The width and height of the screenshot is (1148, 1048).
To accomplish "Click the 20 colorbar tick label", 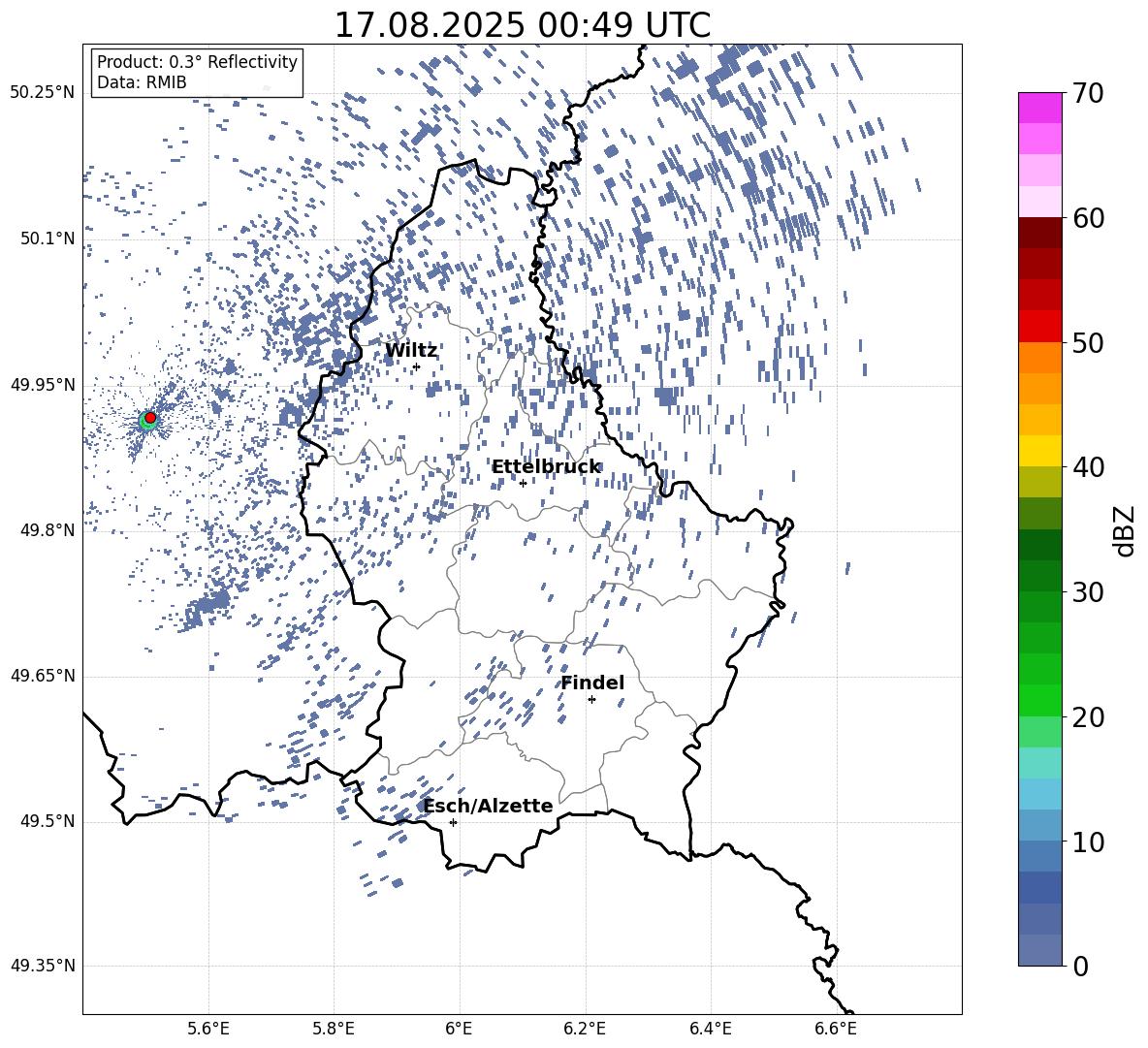I will (1088, 717).
